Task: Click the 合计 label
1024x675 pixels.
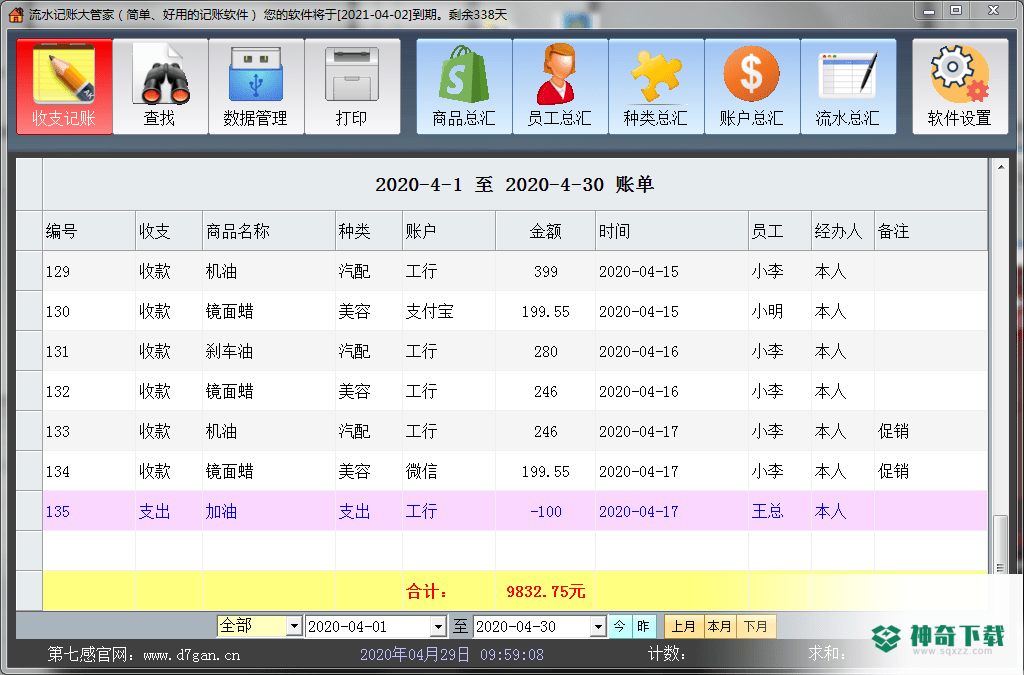Action: click(x=427, y=591)
